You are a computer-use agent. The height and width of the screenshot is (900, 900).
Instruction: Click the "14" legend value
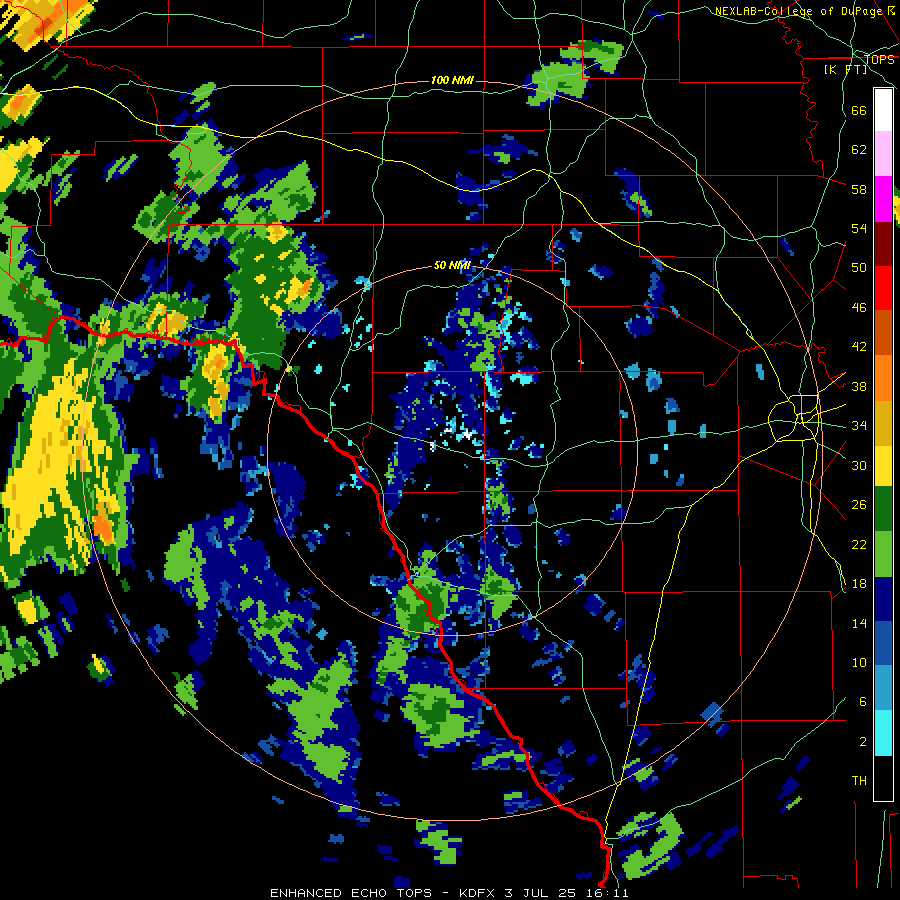pos(859,623)
